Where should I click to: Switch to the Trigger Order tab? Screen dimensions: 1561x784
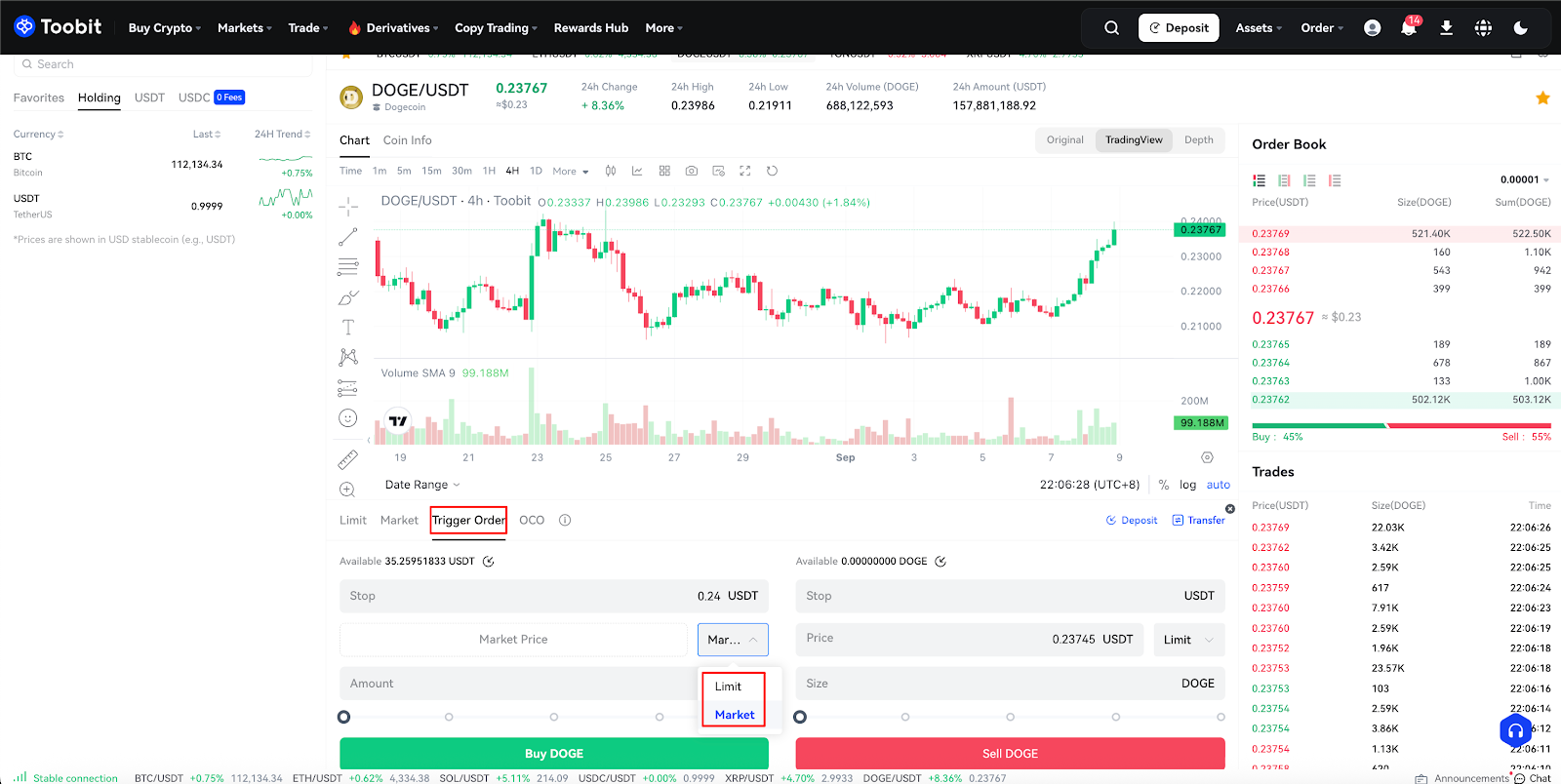468,521
